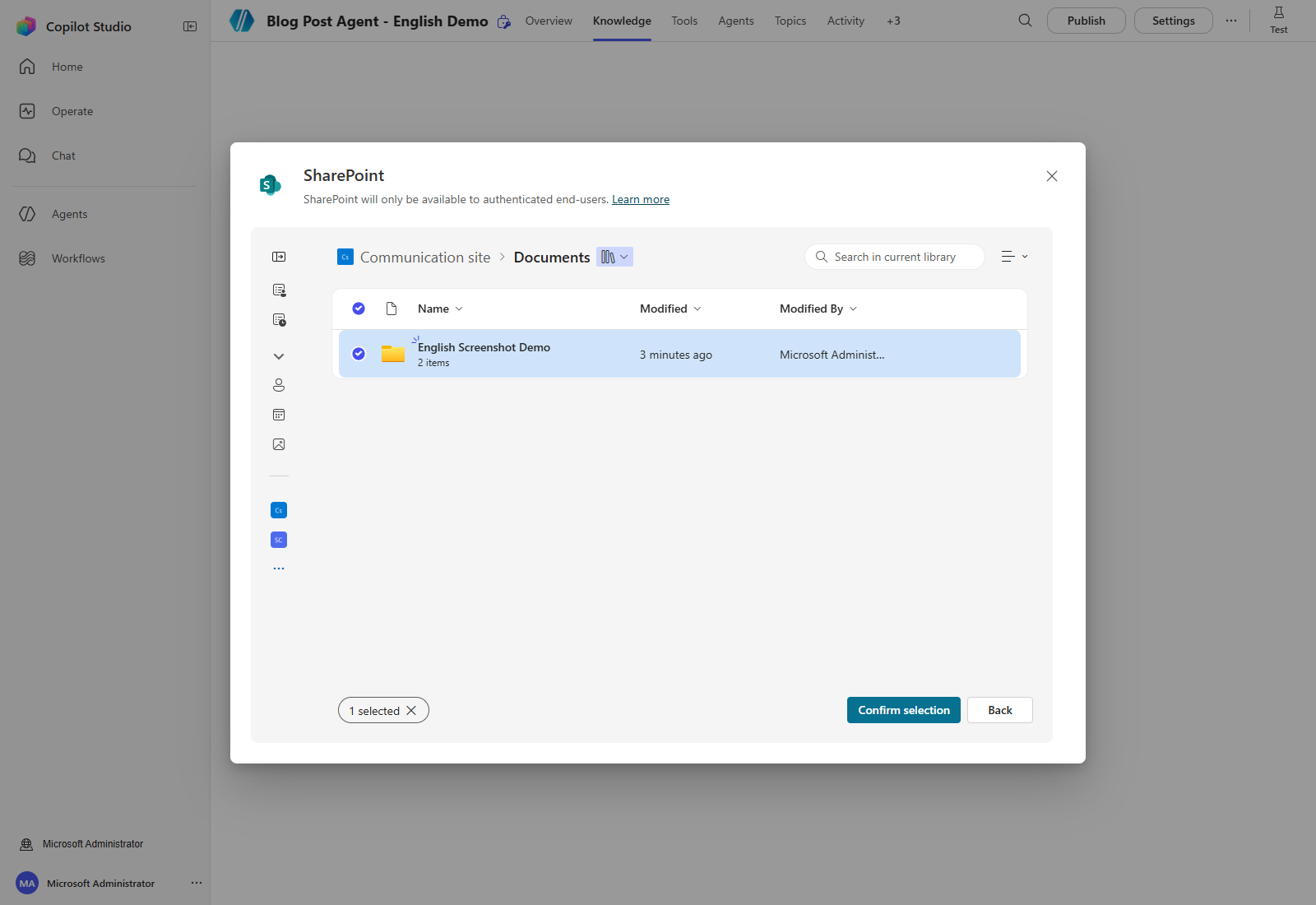
Task: Select the blue Communication site tile in rail
Action: [279, 510]
